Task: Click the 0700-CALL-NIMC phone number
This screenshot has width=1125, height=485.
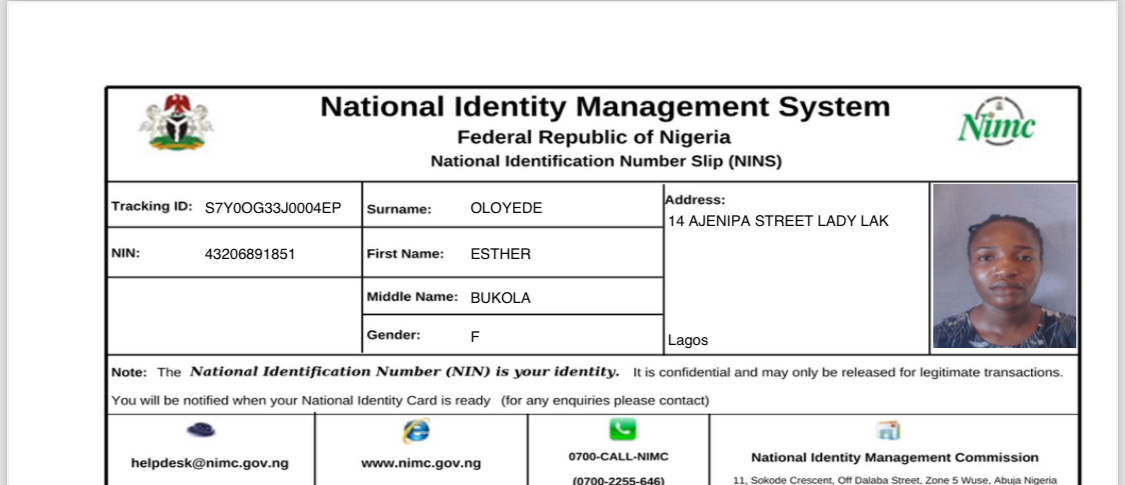Action: 618,456
